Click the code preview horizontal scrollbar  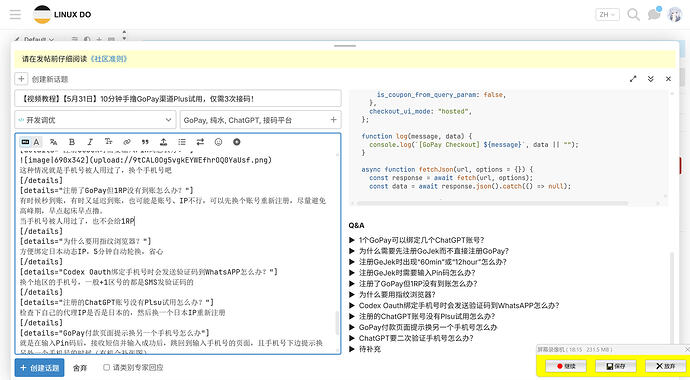[492, 203]
